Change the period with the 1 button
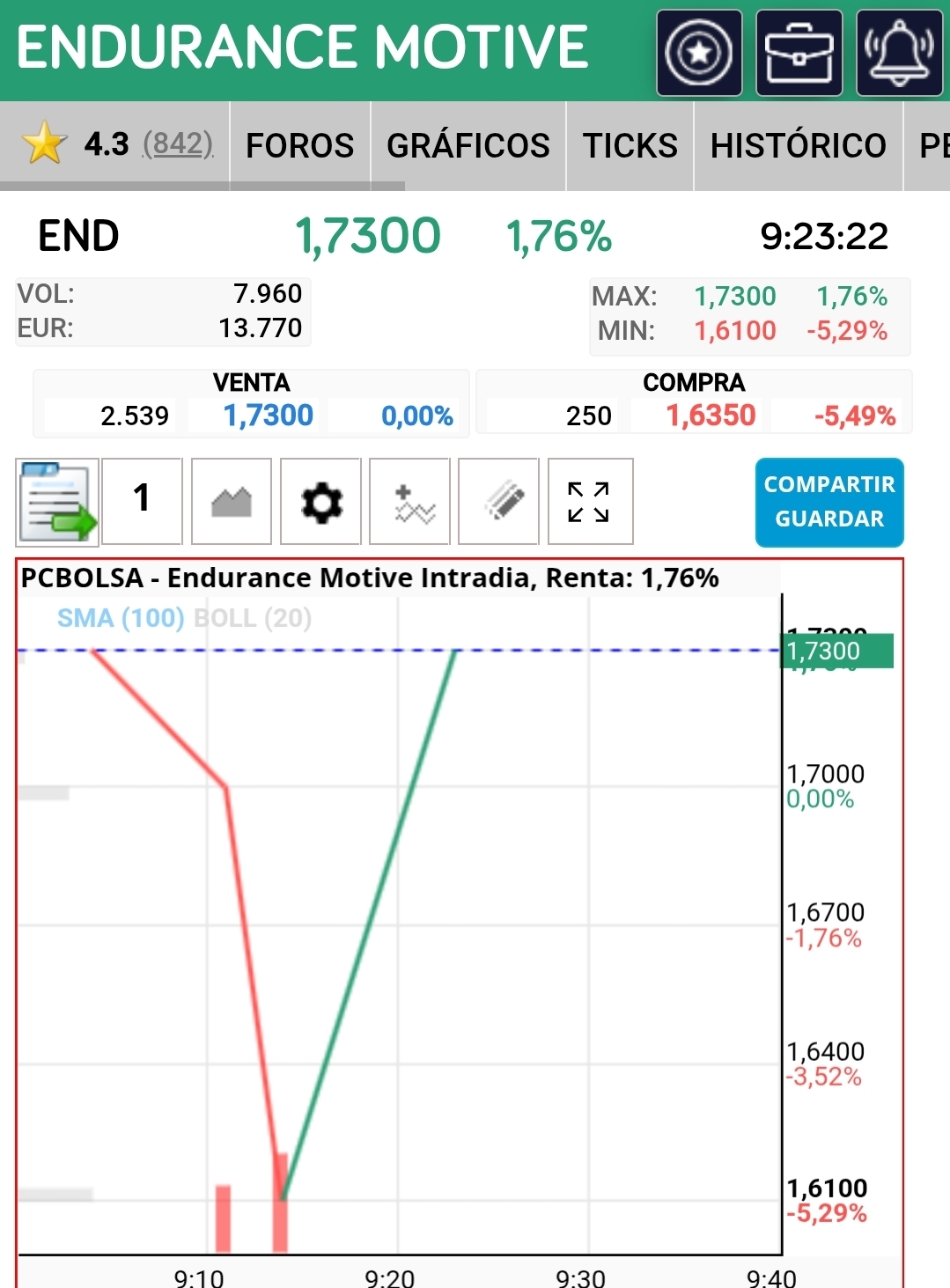 pyautogui.click(x=142, y=502)
